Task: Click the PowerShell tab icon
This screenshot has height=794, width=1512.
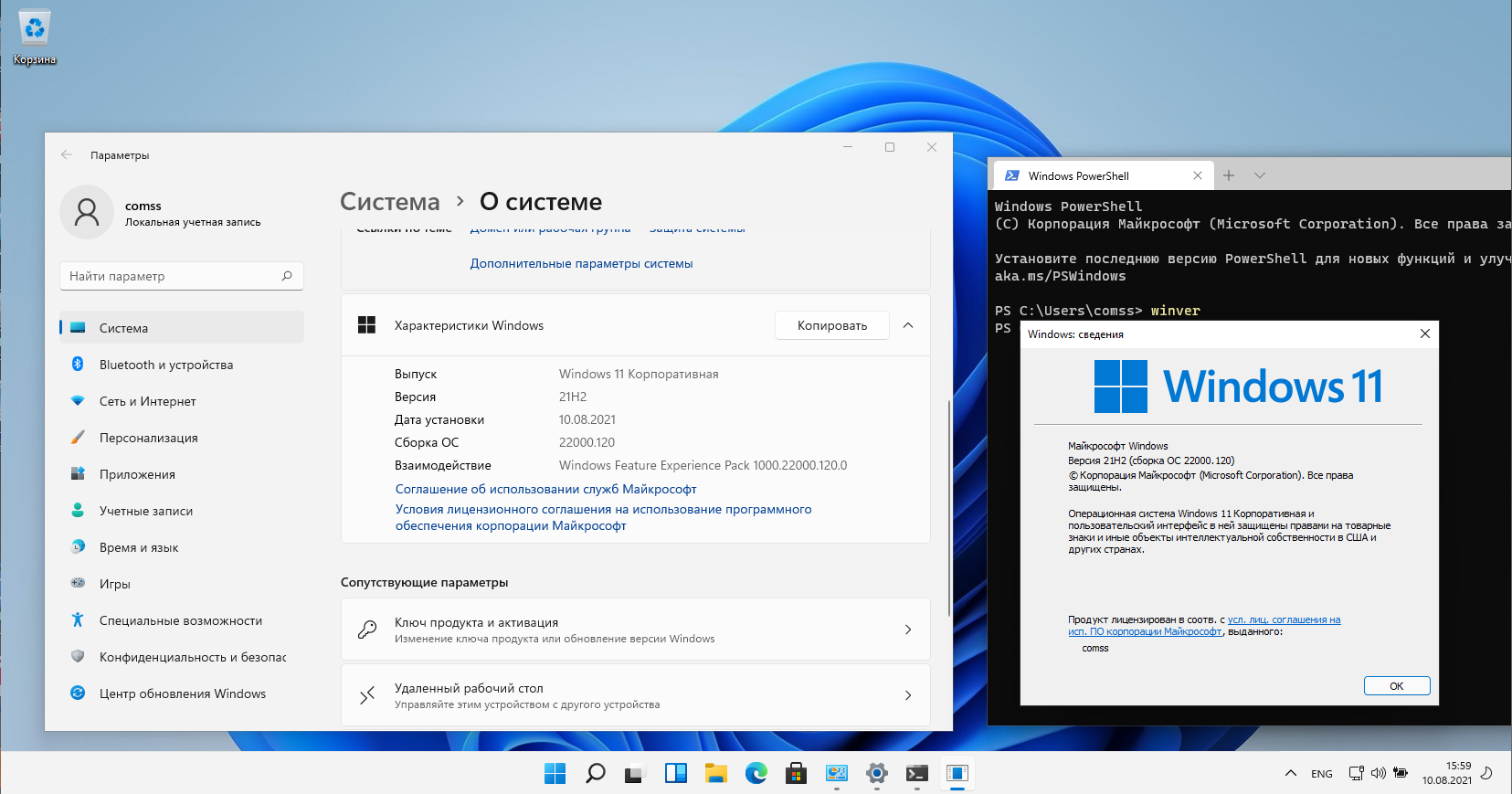Action: tap(1012, 175)
